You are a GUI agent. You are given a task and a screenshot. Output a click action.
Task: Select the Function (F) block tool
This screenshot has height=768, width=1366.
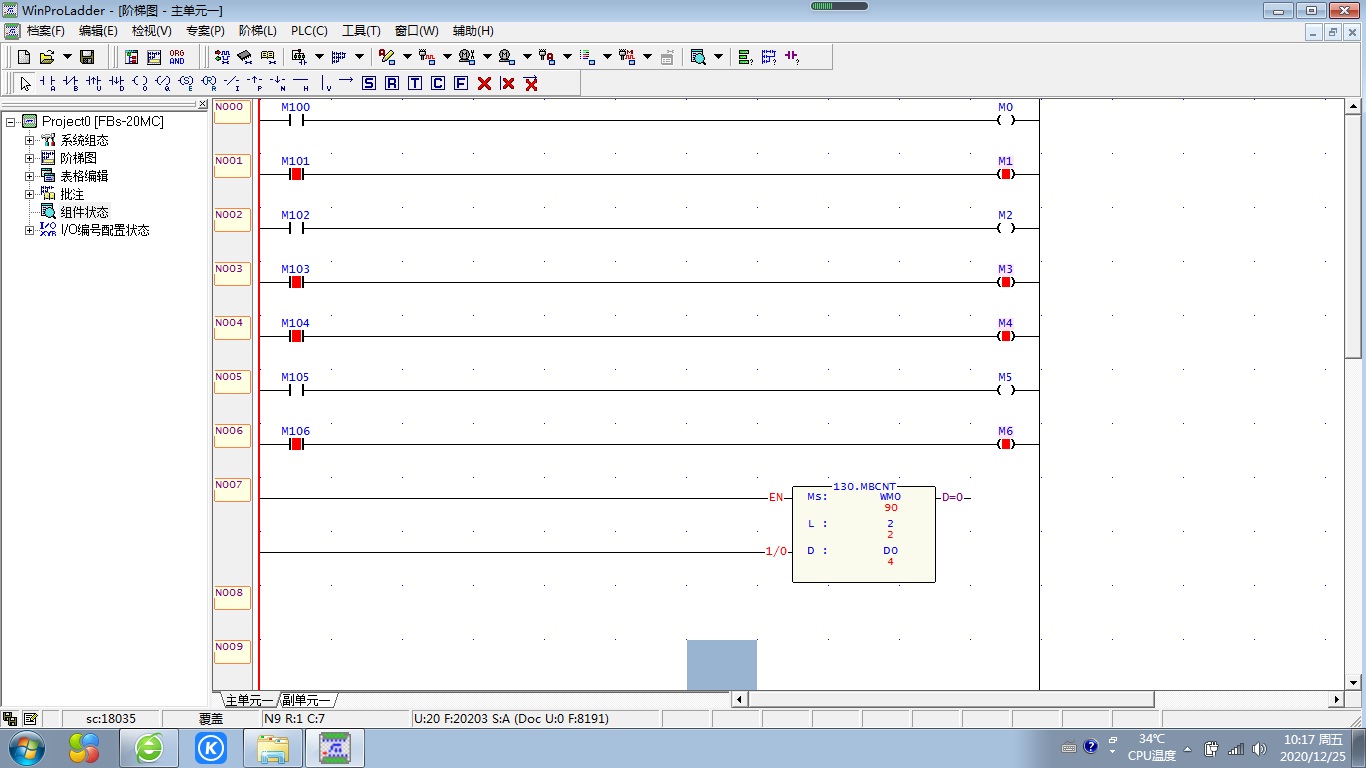(461, 83)
